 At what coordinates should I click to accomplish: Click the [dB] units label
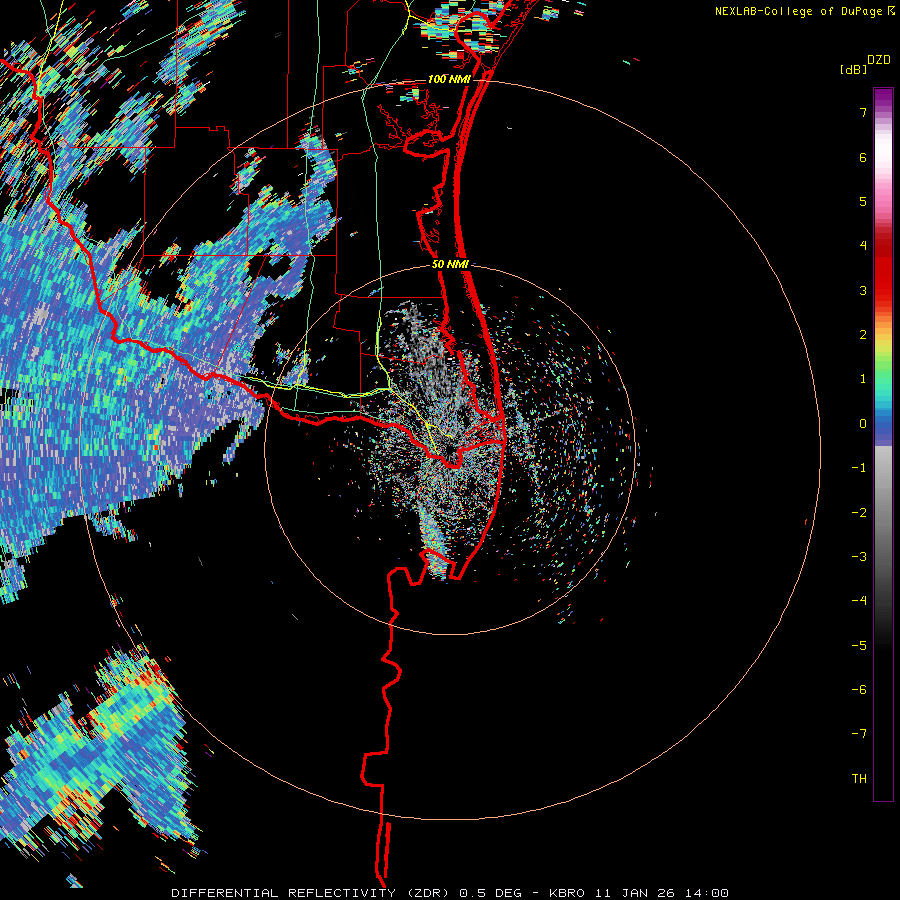[x=853, y=69]
